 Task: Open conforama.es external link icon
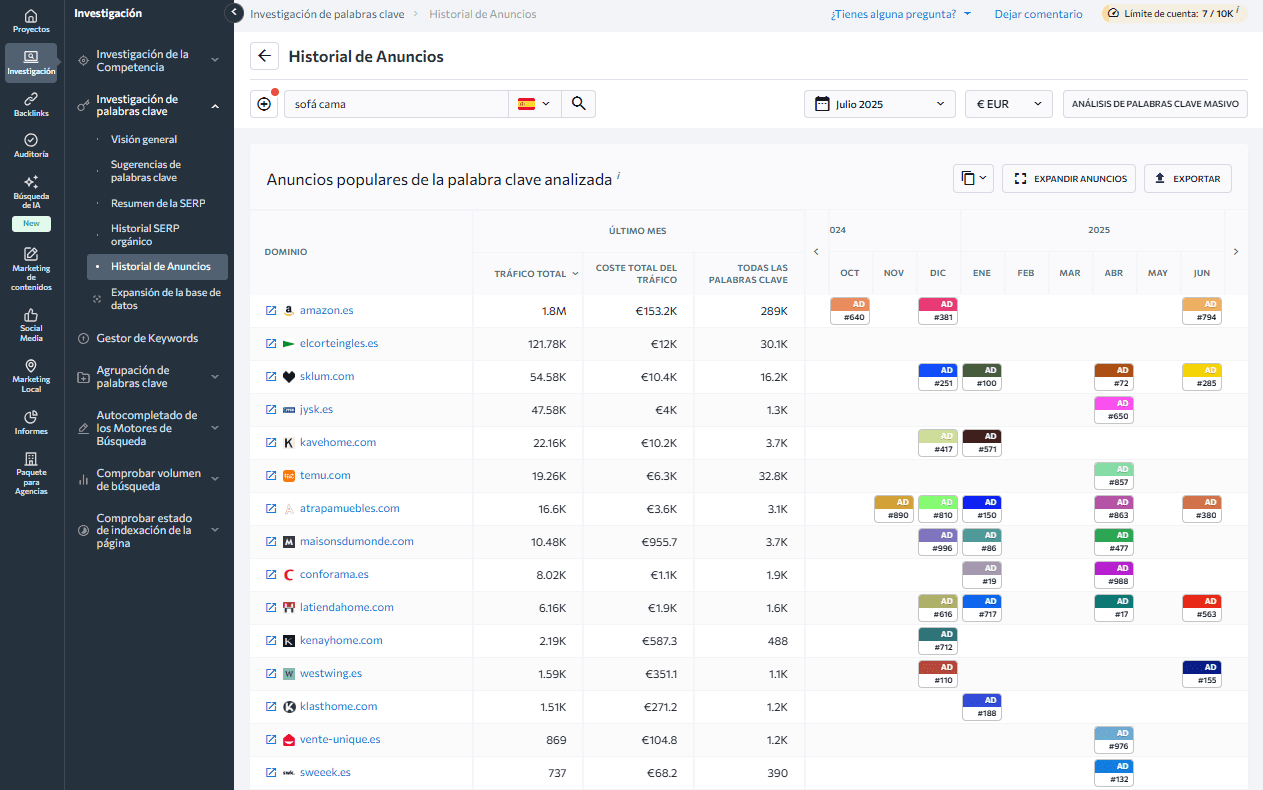click(271, 575)
